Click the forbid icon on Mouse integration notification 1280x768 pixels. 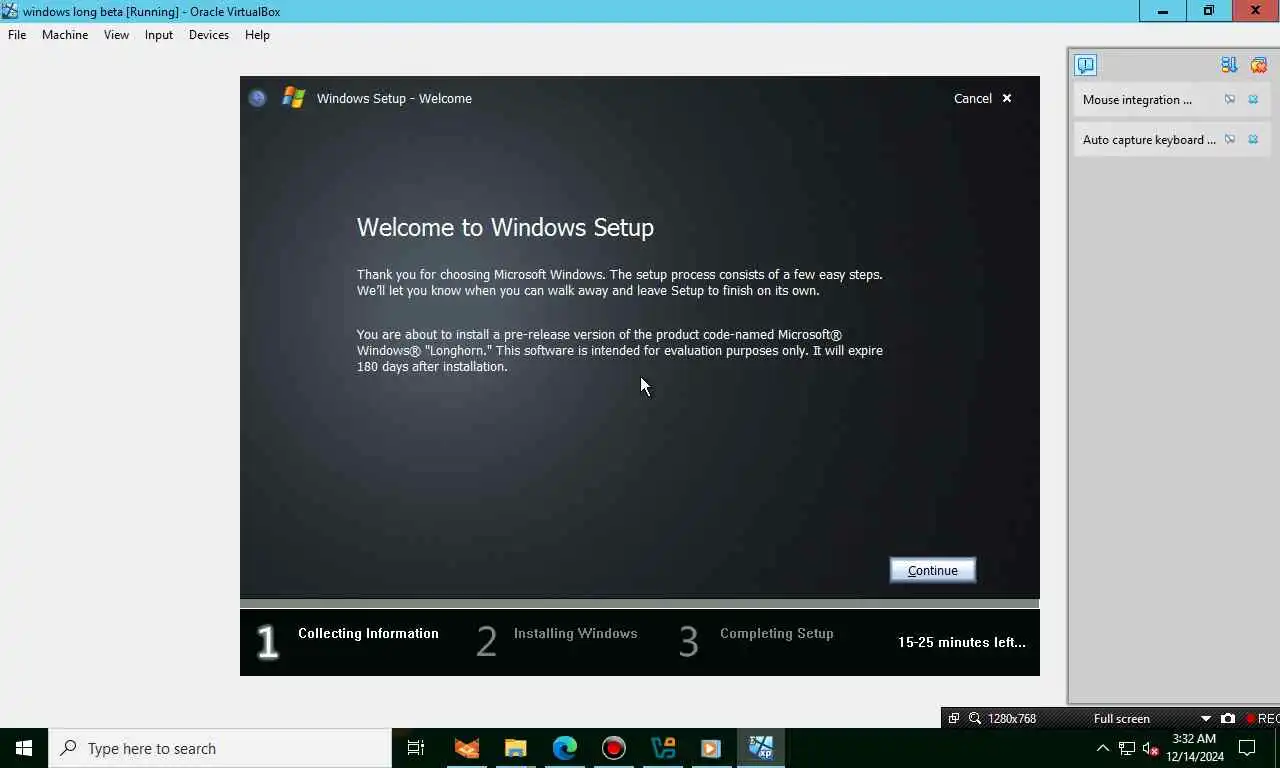tap(1230, 99)
